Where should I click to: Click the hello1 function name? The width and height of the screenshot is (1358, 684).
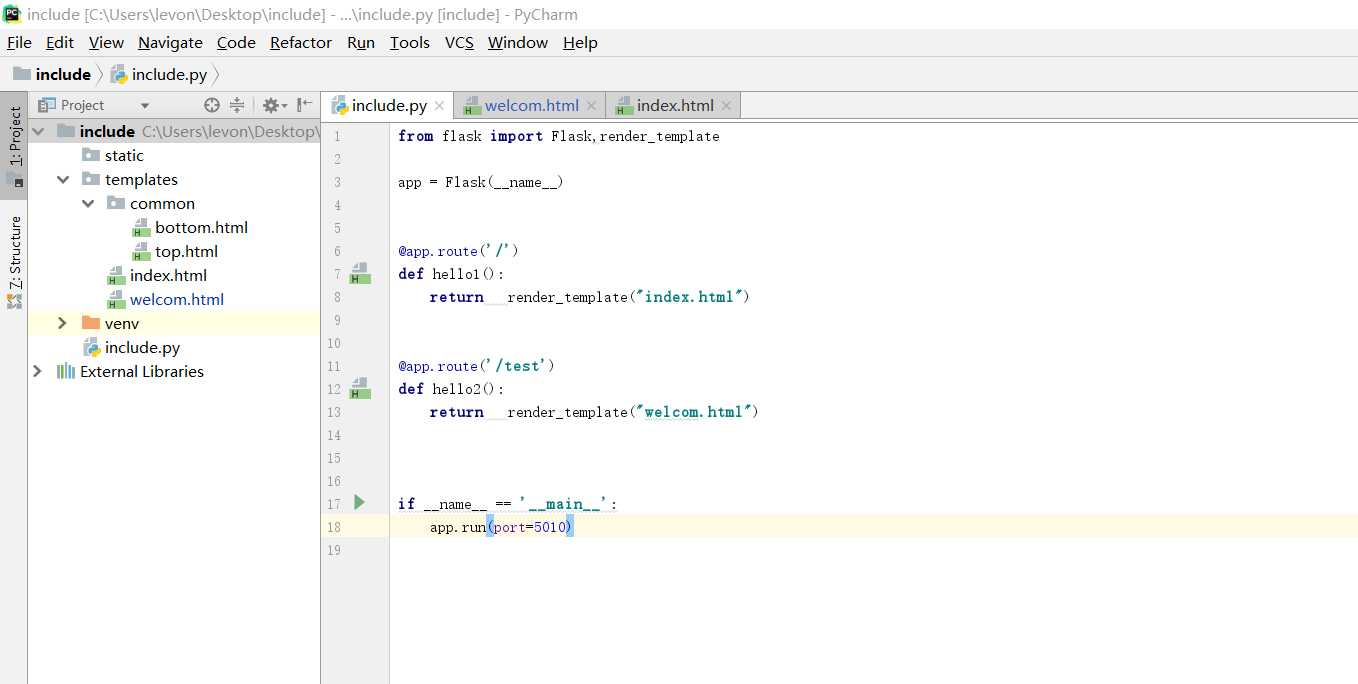pyautogui.click(x=456, y=274)
